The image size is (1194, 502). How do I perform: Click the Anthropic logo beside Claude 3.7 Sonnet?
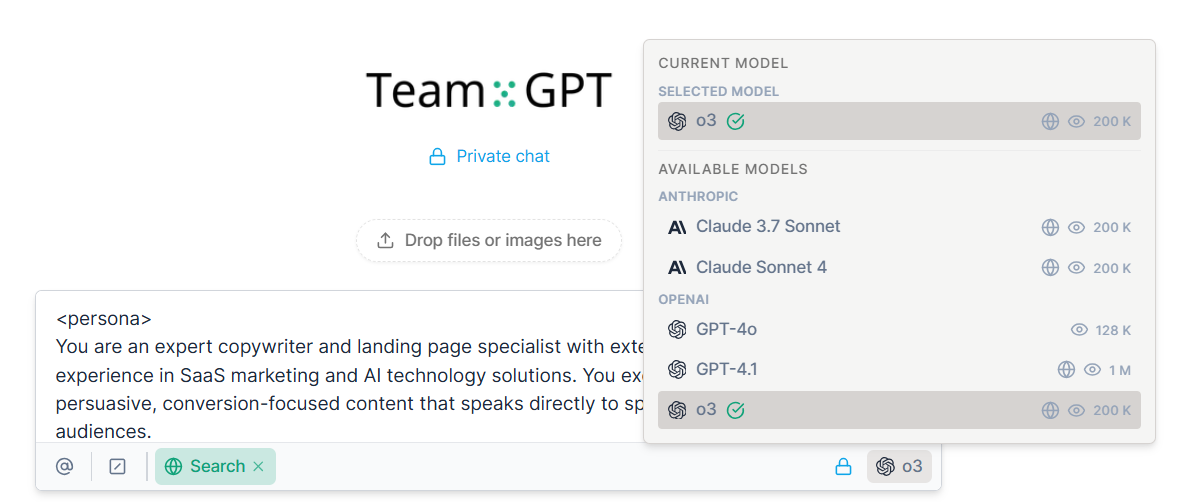coord(677,227)
